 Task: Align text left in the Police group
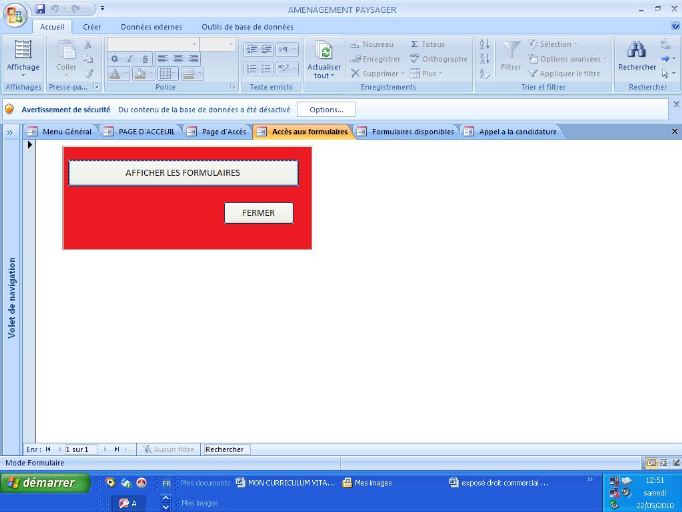pyautogui.click(x=163, y=59)
